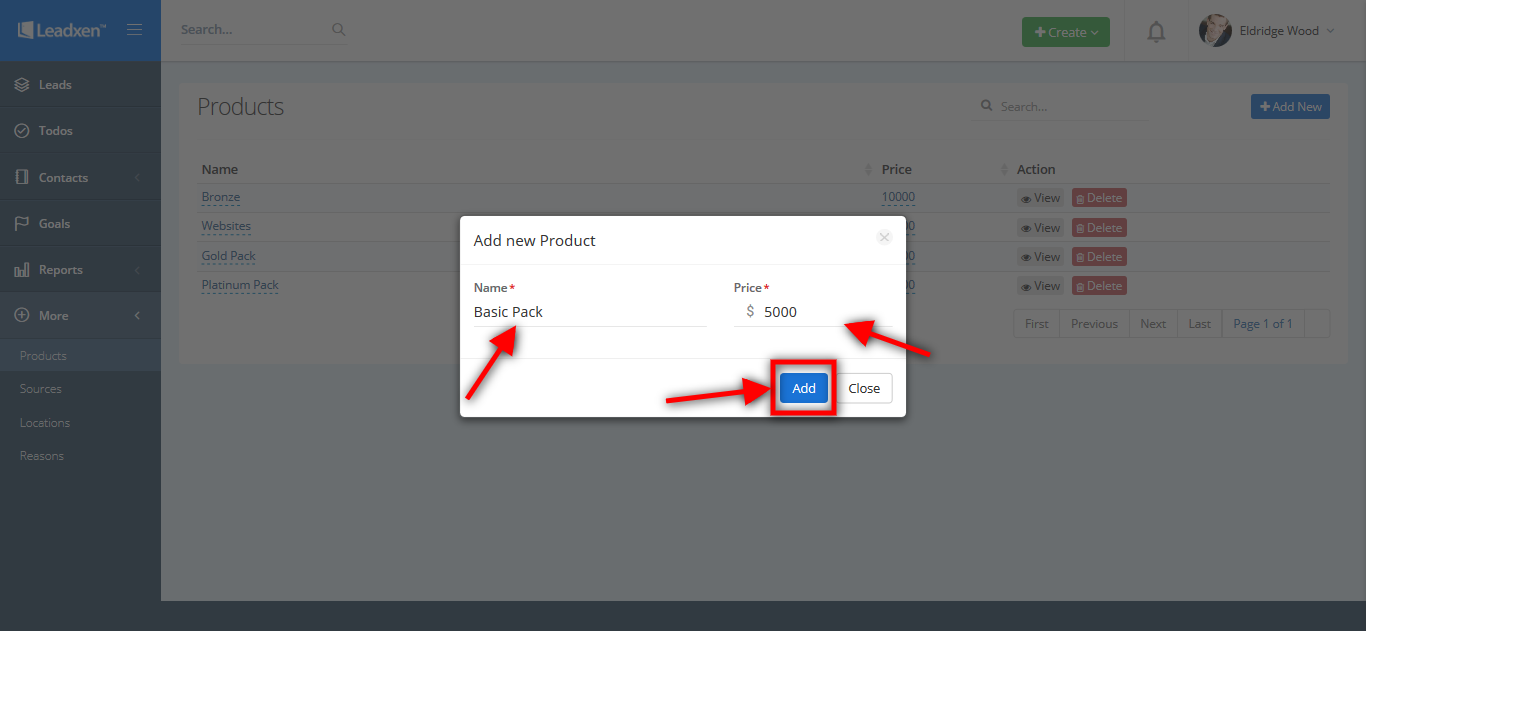Click the Contacts book icon
1525x705 pixels.
[x=22, y=177]
